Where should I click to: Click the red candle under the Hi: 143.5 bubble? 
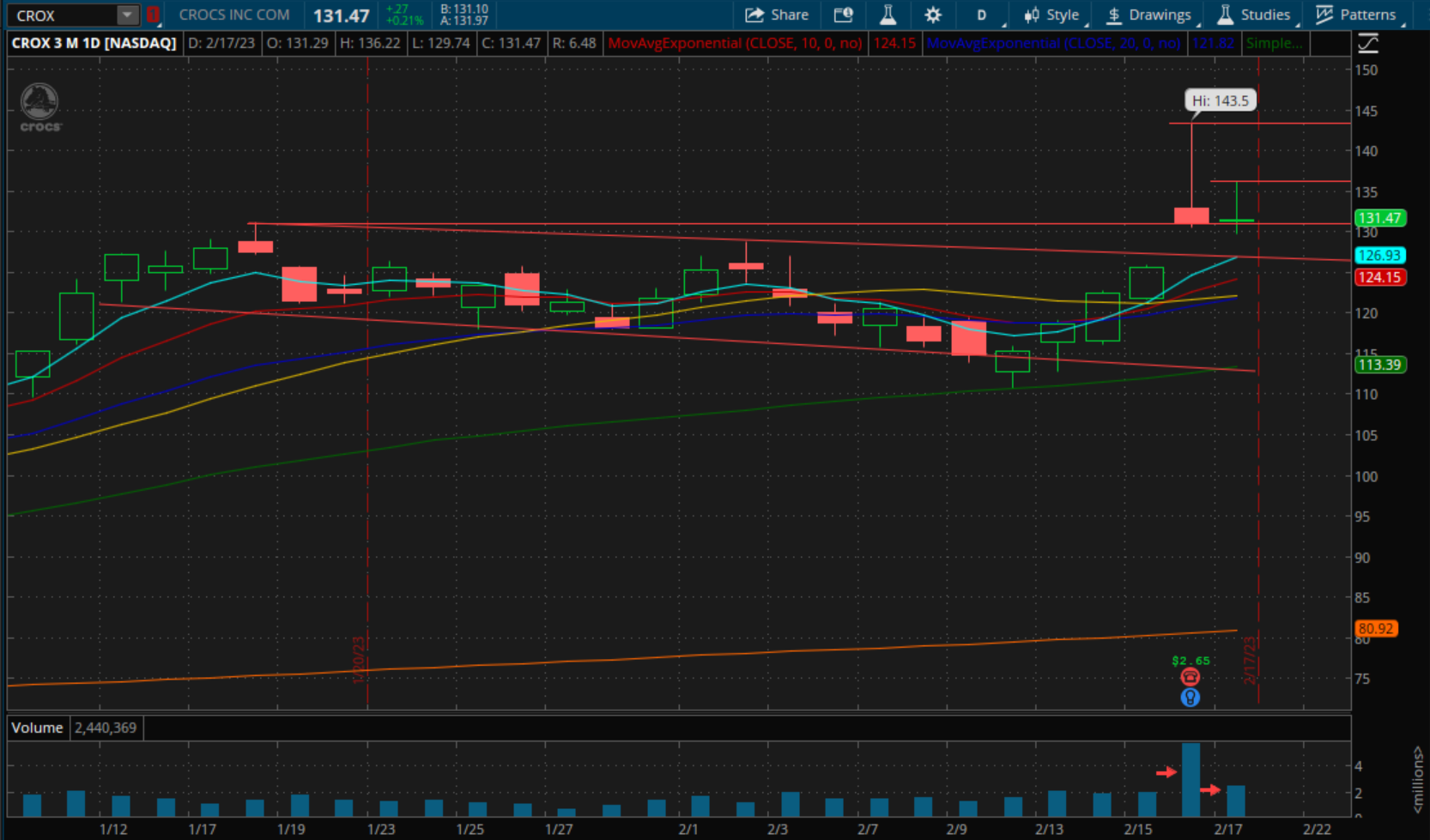[x=1191, y=215]
